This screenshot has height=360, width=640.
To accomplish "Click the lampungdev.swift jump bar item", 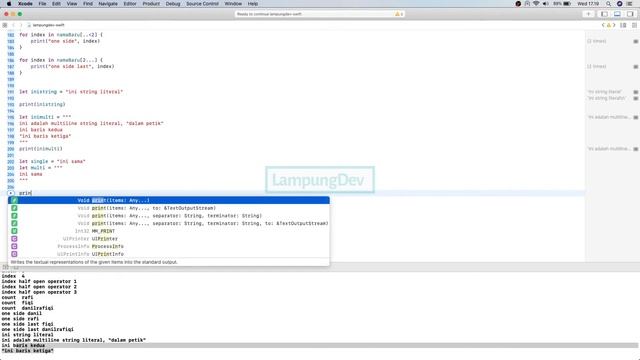I will (x=46, y=25).
